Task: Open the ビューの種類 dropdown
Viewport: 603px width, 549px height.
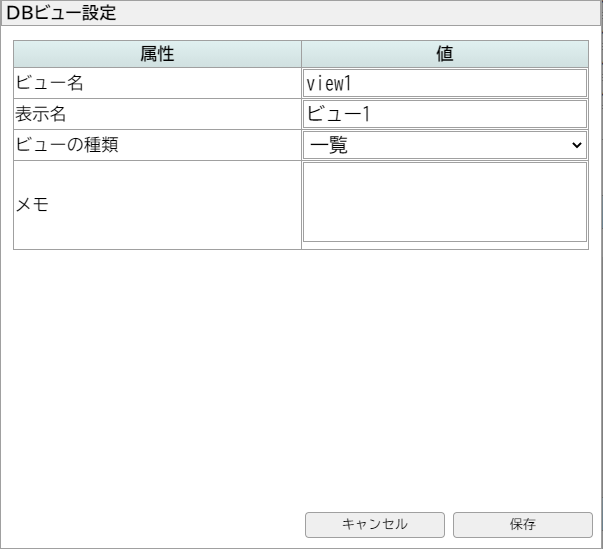Action: tap(444, 145)
